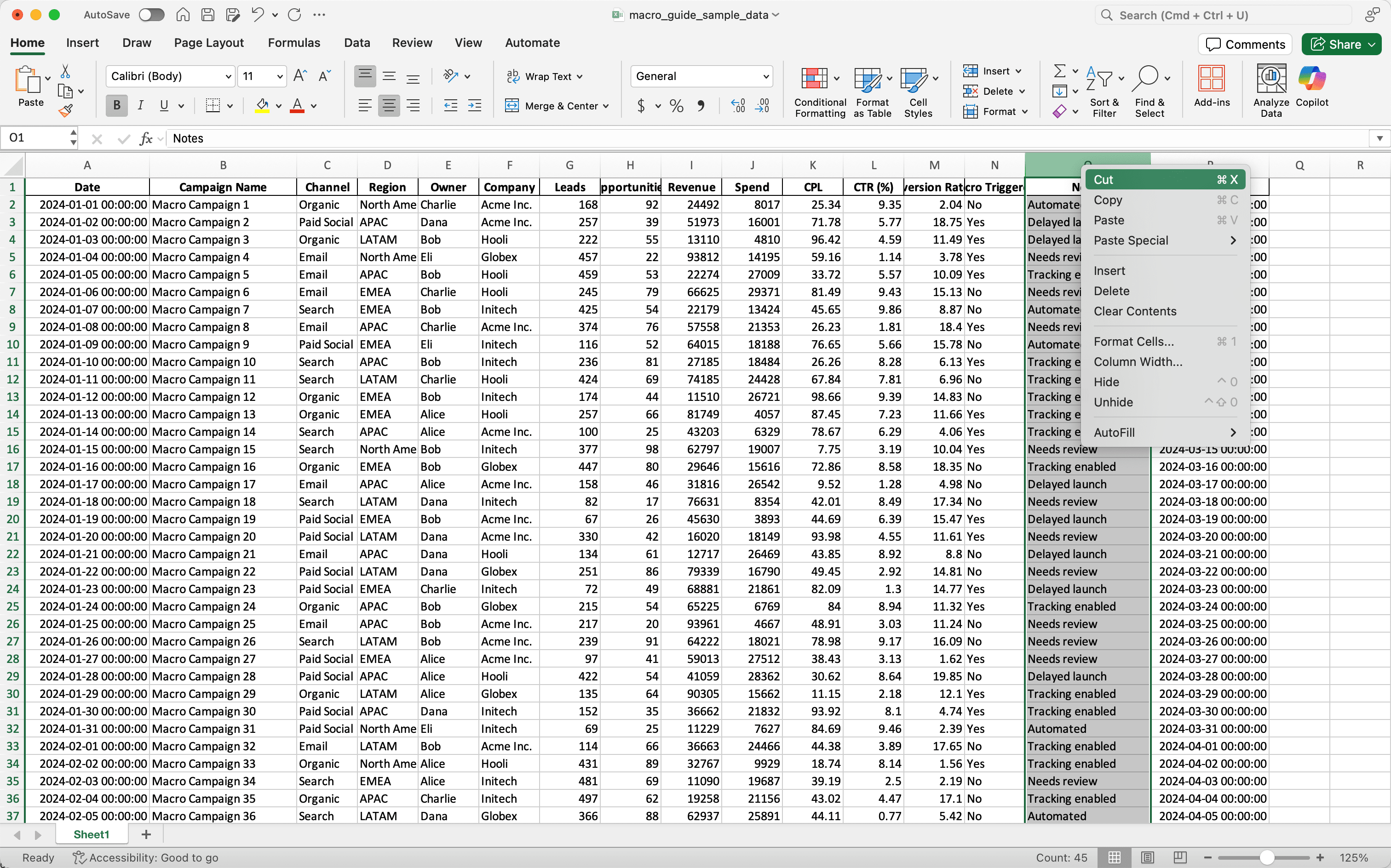Open Format as Table
This screenshot has width=1391, height=868.
(873, 92)
